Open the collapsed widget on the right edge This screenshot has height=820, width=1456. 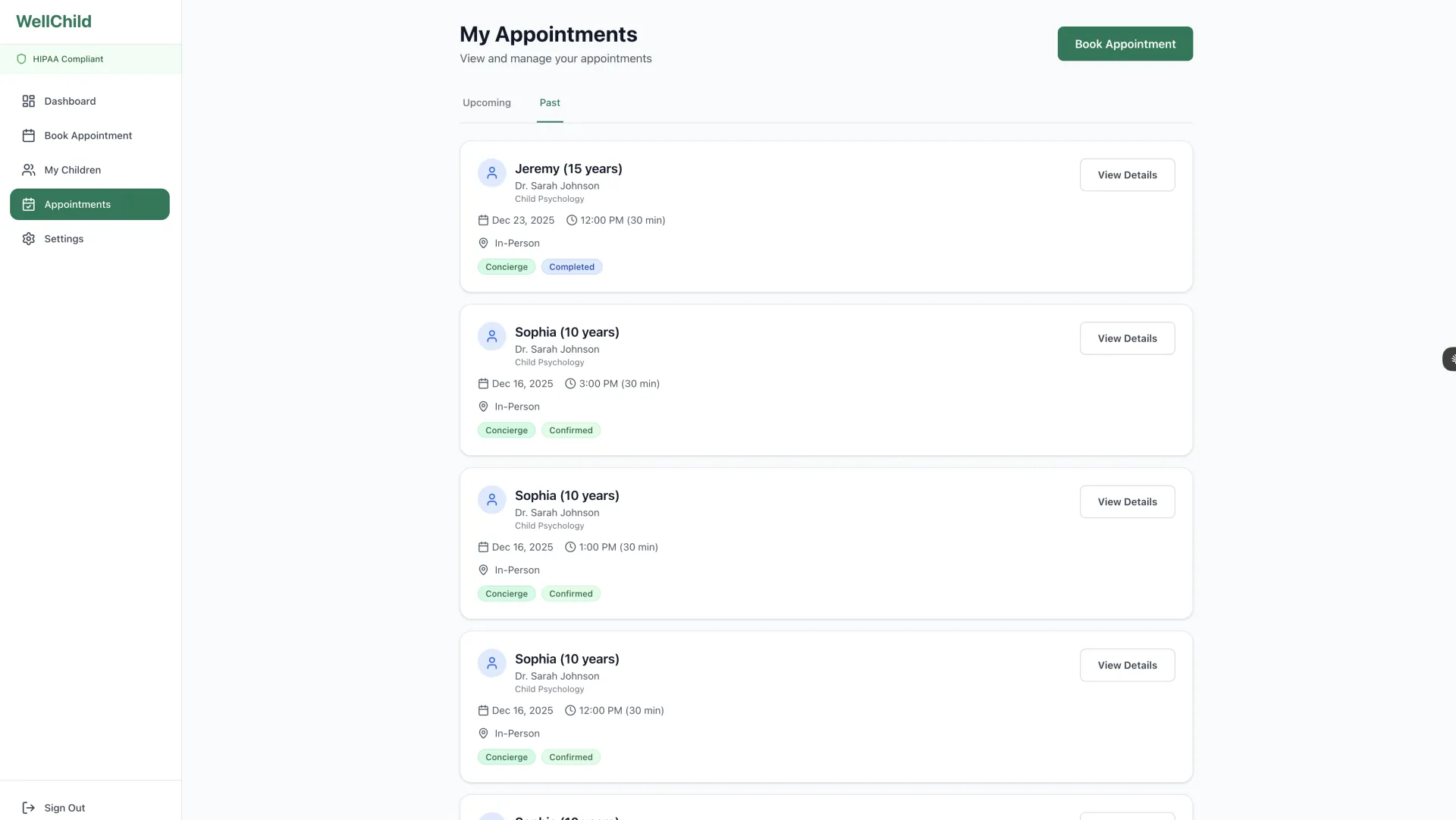click(x=1449, y=359)
